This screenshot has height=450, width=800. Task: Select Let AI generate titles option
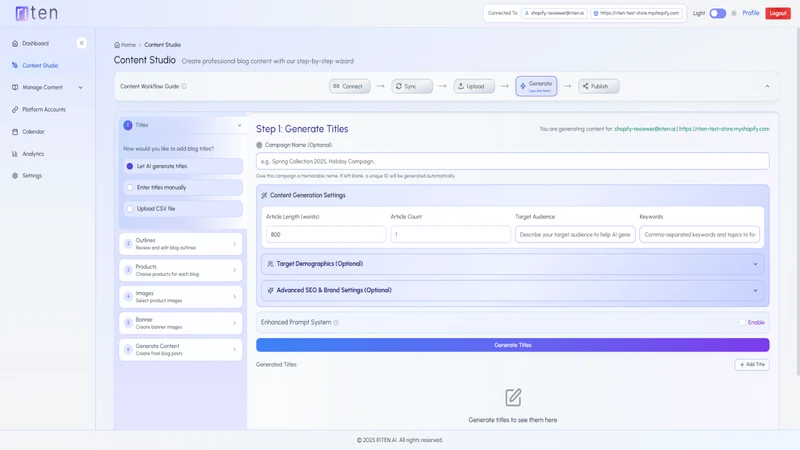pos(183,166)
